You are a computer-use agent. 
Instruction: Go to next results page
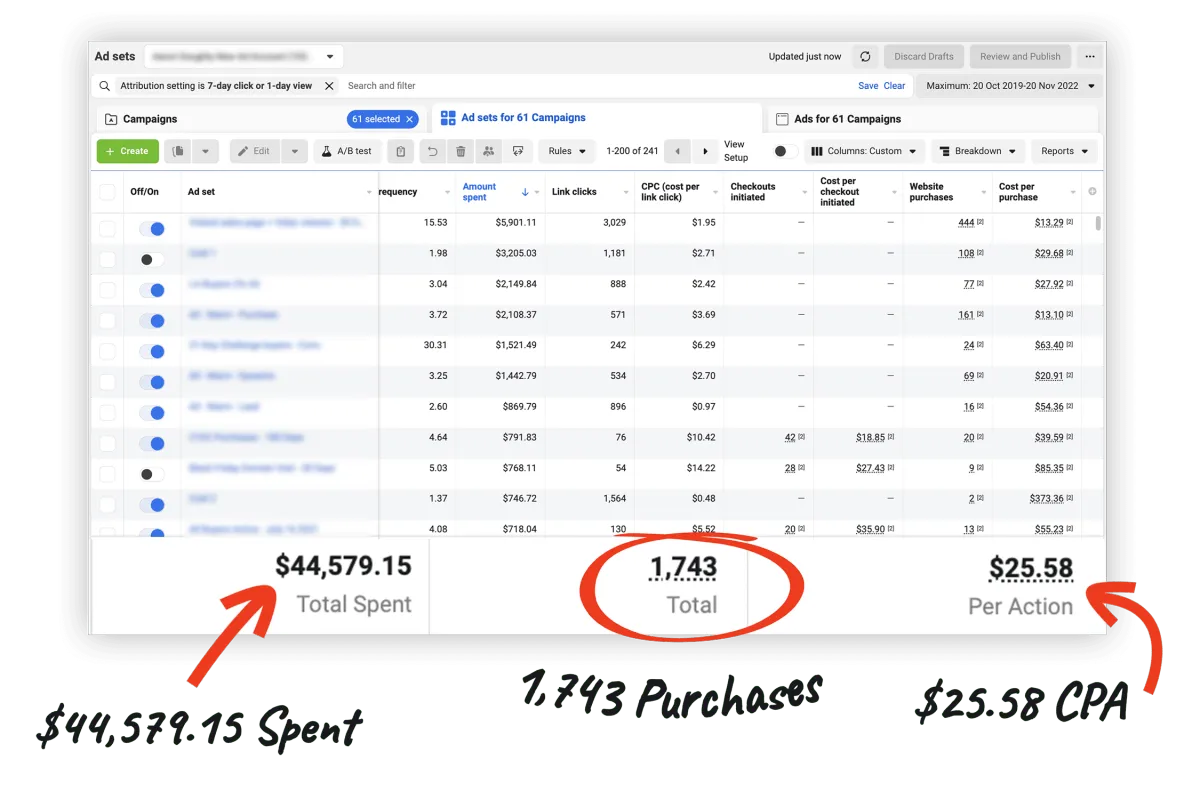(706, 151)
